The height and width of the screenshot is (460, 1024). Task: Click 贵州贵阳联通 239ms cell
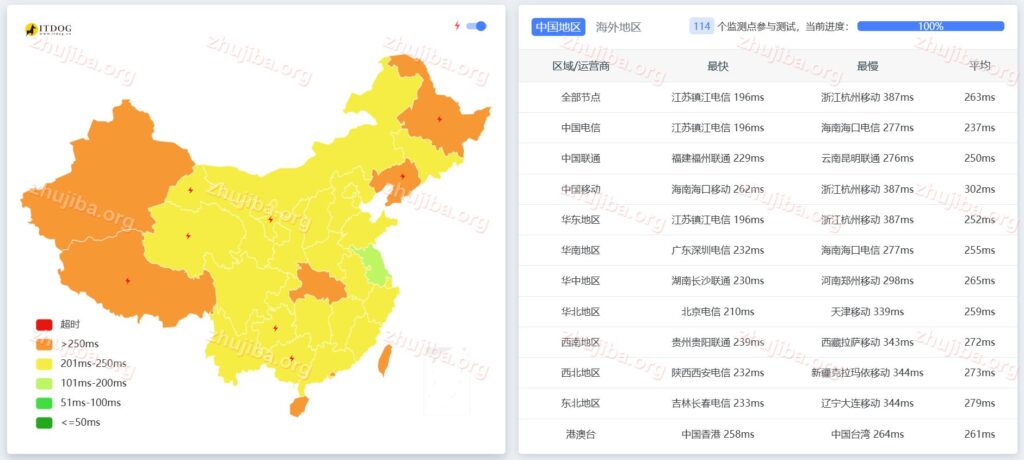[x=718, y=342]
